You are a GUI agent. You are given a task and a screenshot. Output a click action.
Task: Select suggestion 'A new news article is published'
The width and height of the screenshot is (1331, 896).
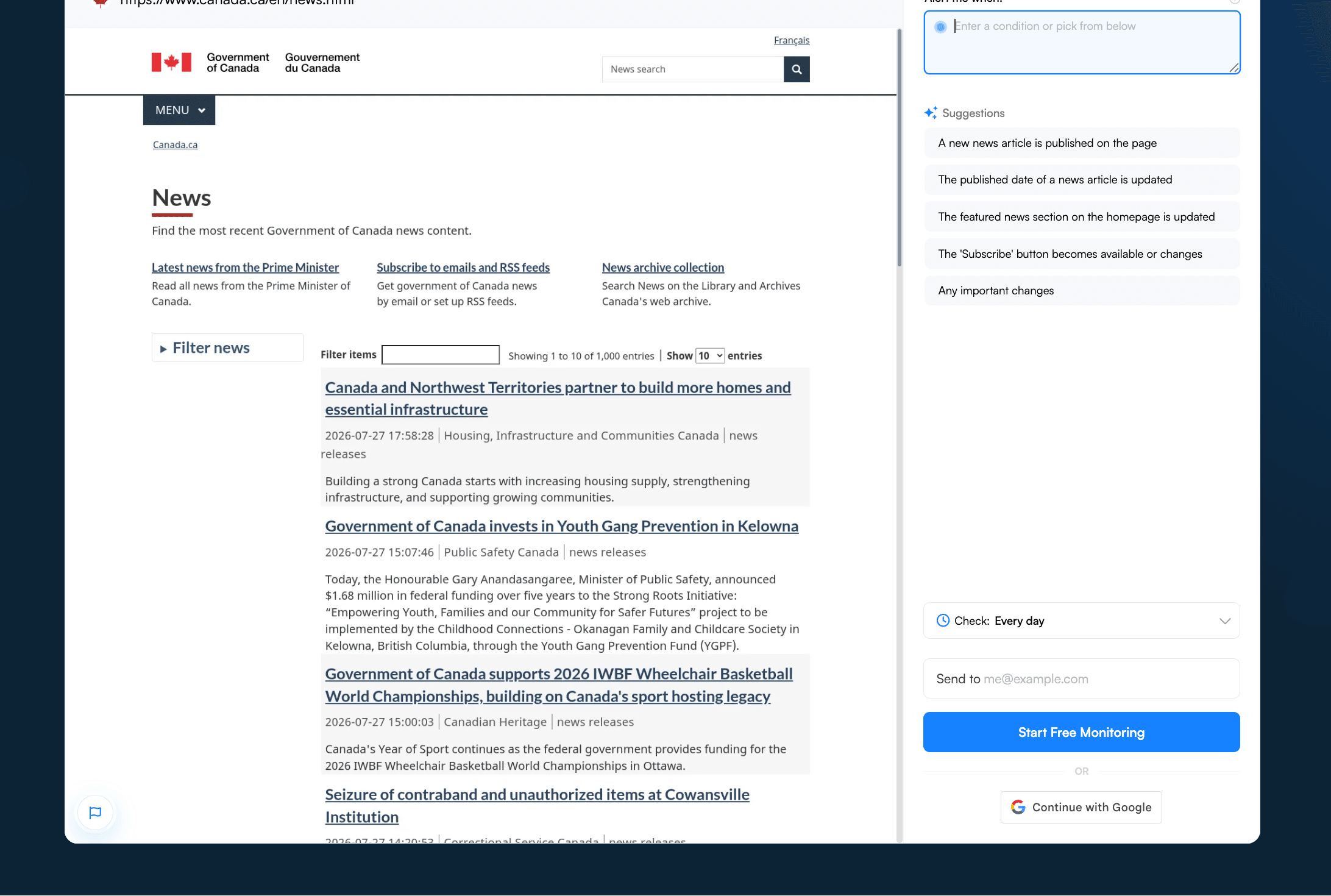point(1081,143)
